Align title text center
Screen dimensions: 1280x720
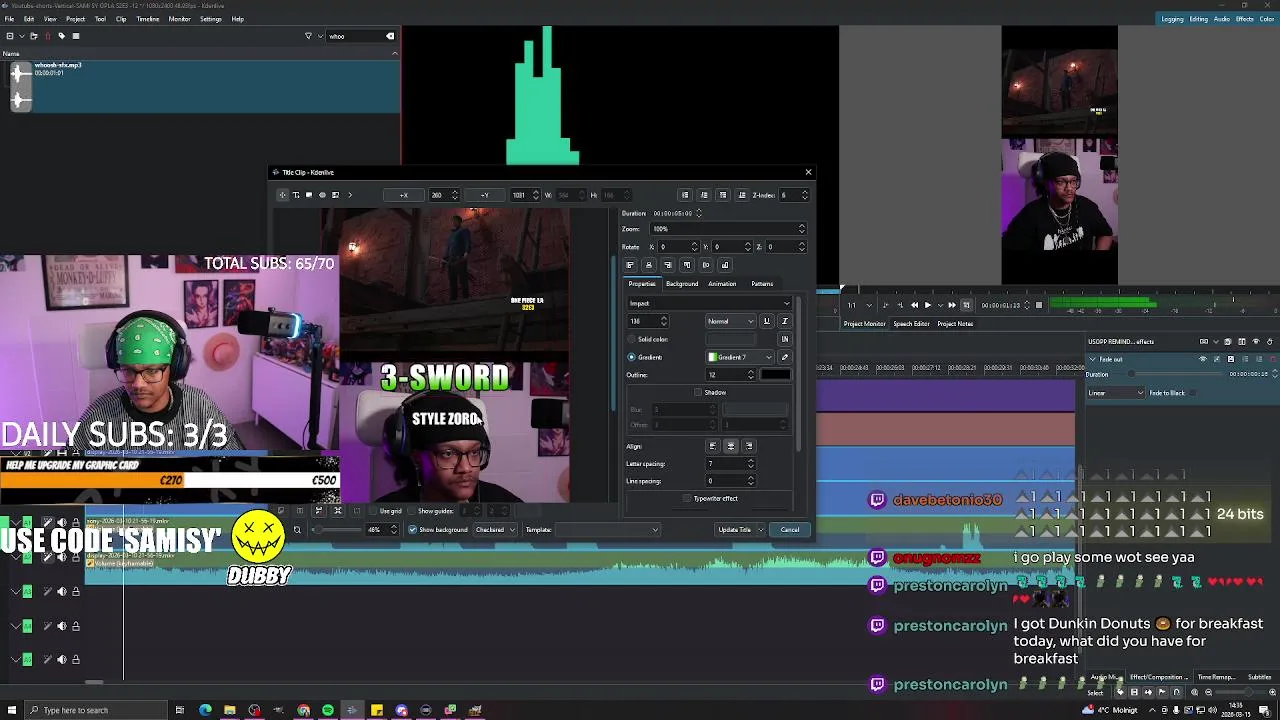click(731, 446)
